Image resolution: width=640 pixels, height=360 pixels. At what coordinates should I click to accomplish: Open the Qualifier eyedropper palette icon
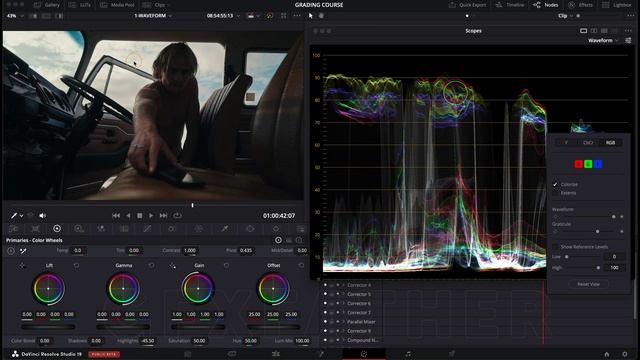tap(224, 229)
